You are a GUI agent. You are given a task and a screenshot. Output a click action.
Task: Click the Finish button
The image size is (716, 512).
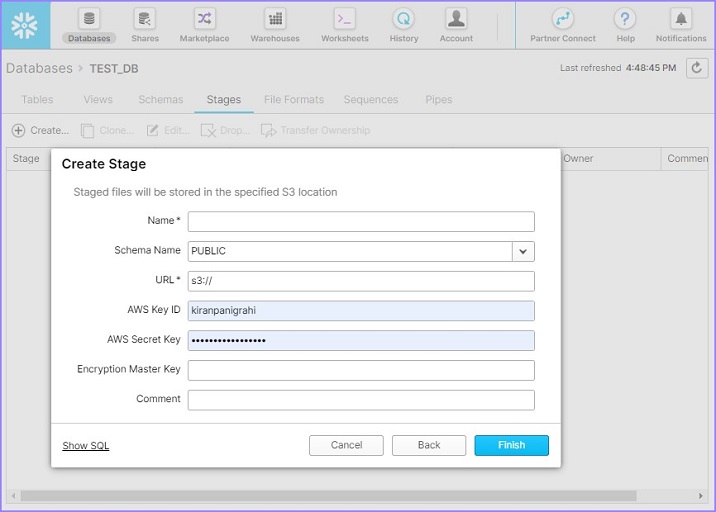pyautogui.click(x=511, y=445)
